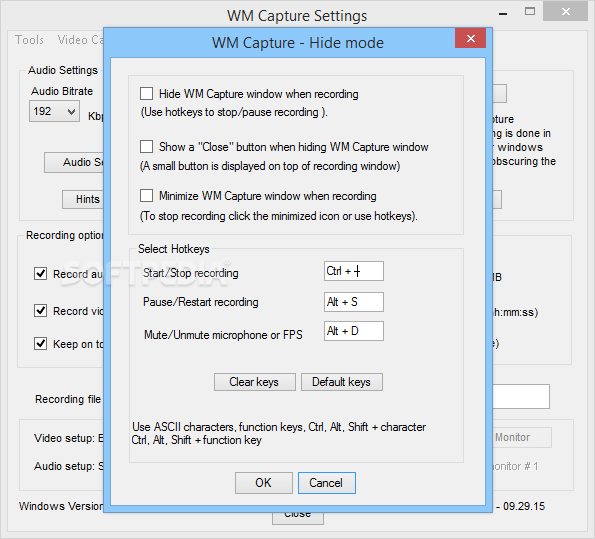Click the partially hidden Close button below dialog
Image resolution: width=595 pixels, height=539 pixels.
pyautogui.click(x=298, y=519)
